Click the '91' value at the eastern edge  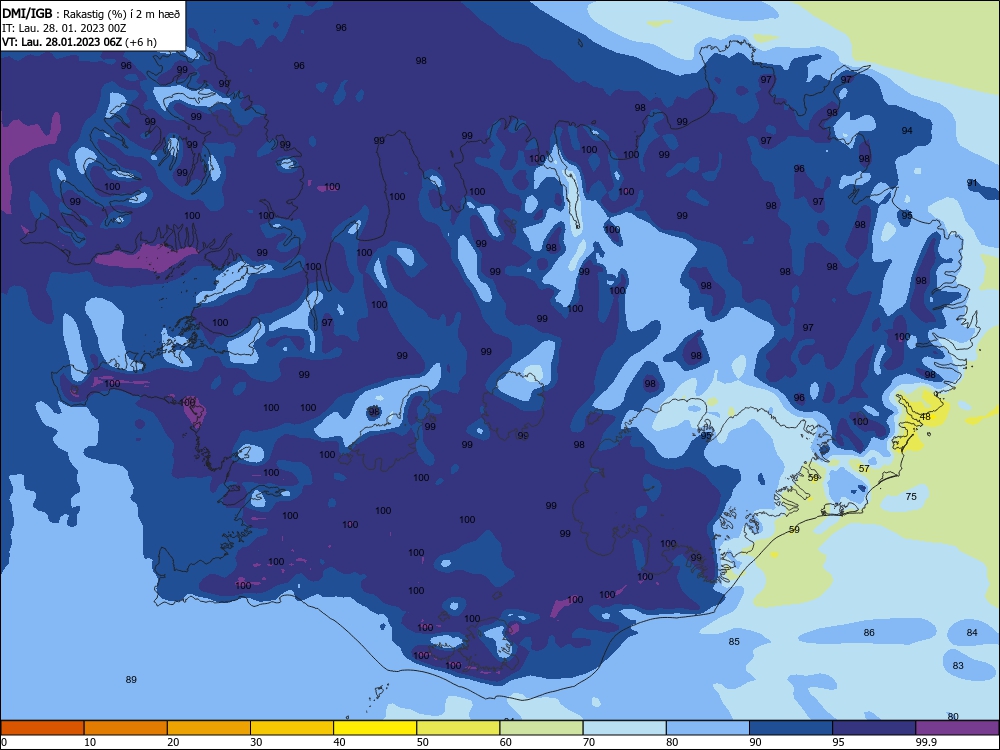972,182
